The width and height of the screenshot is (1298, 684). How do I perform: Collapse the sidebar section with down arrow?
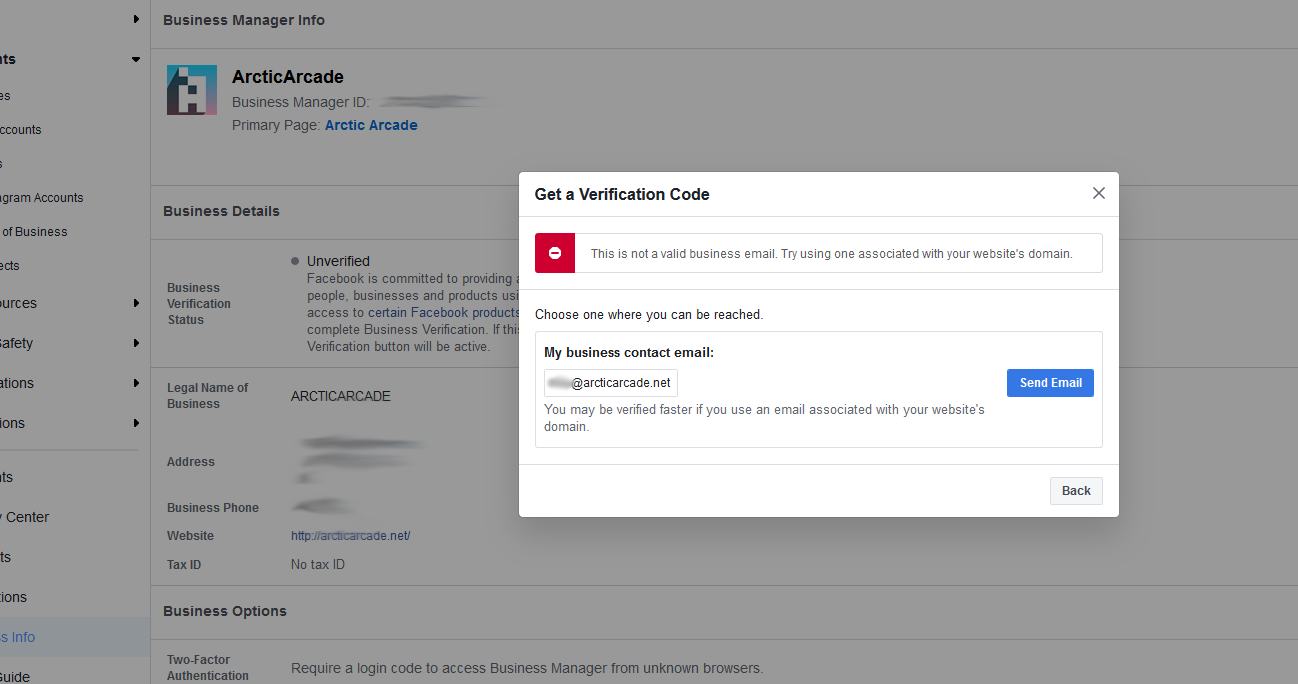point(136,59)
